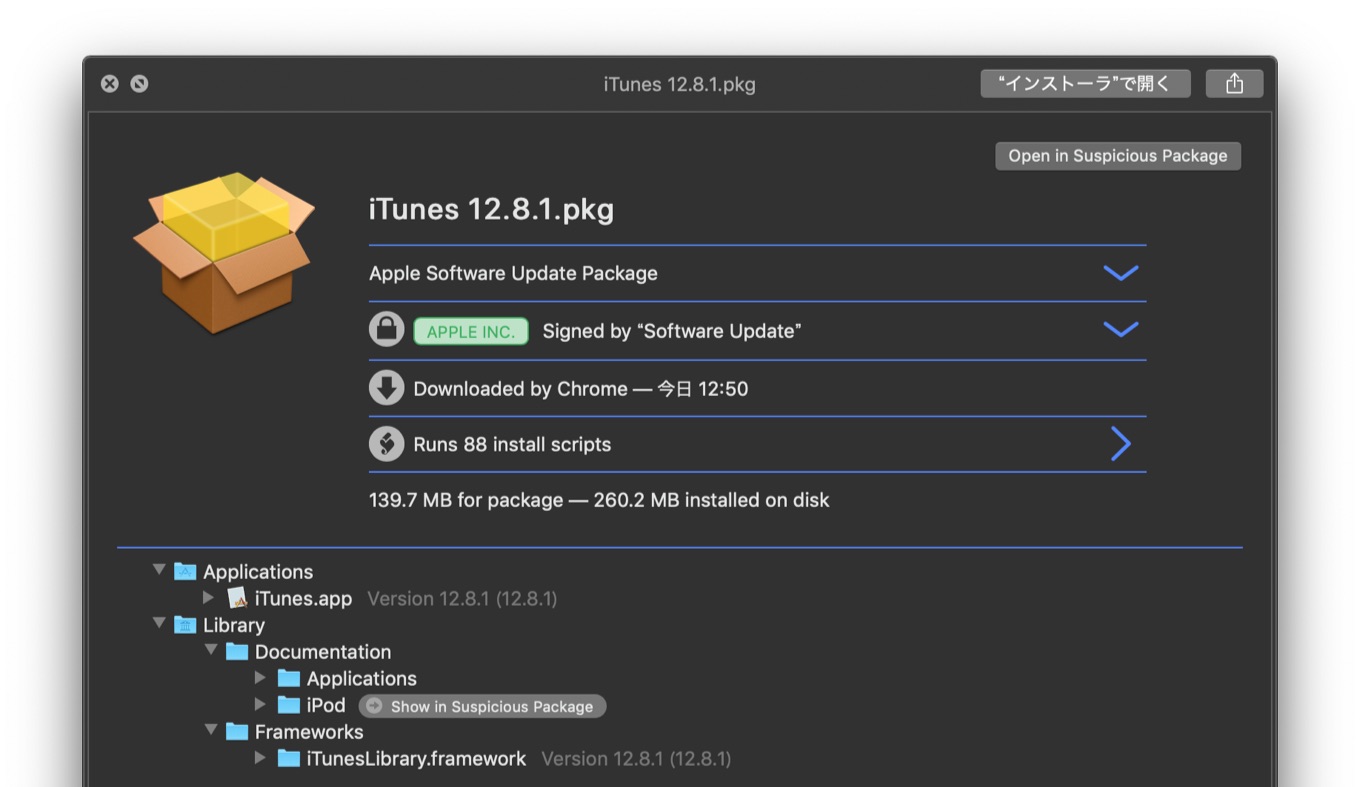Image resolution: width=1360 pixels, height=787 pixels.
Task: Click the "インストーラ"で開く button
Action: click(1085, 84)
